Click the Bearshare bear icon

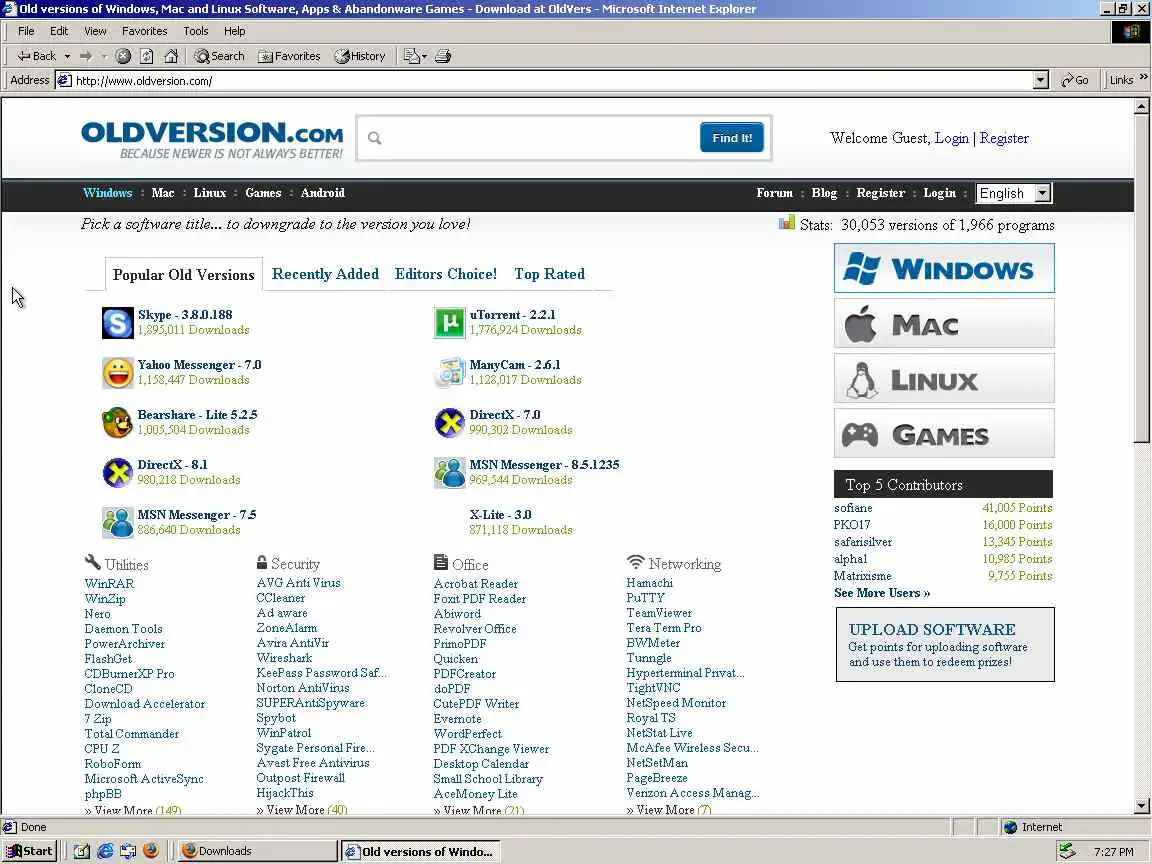[118, 423]
